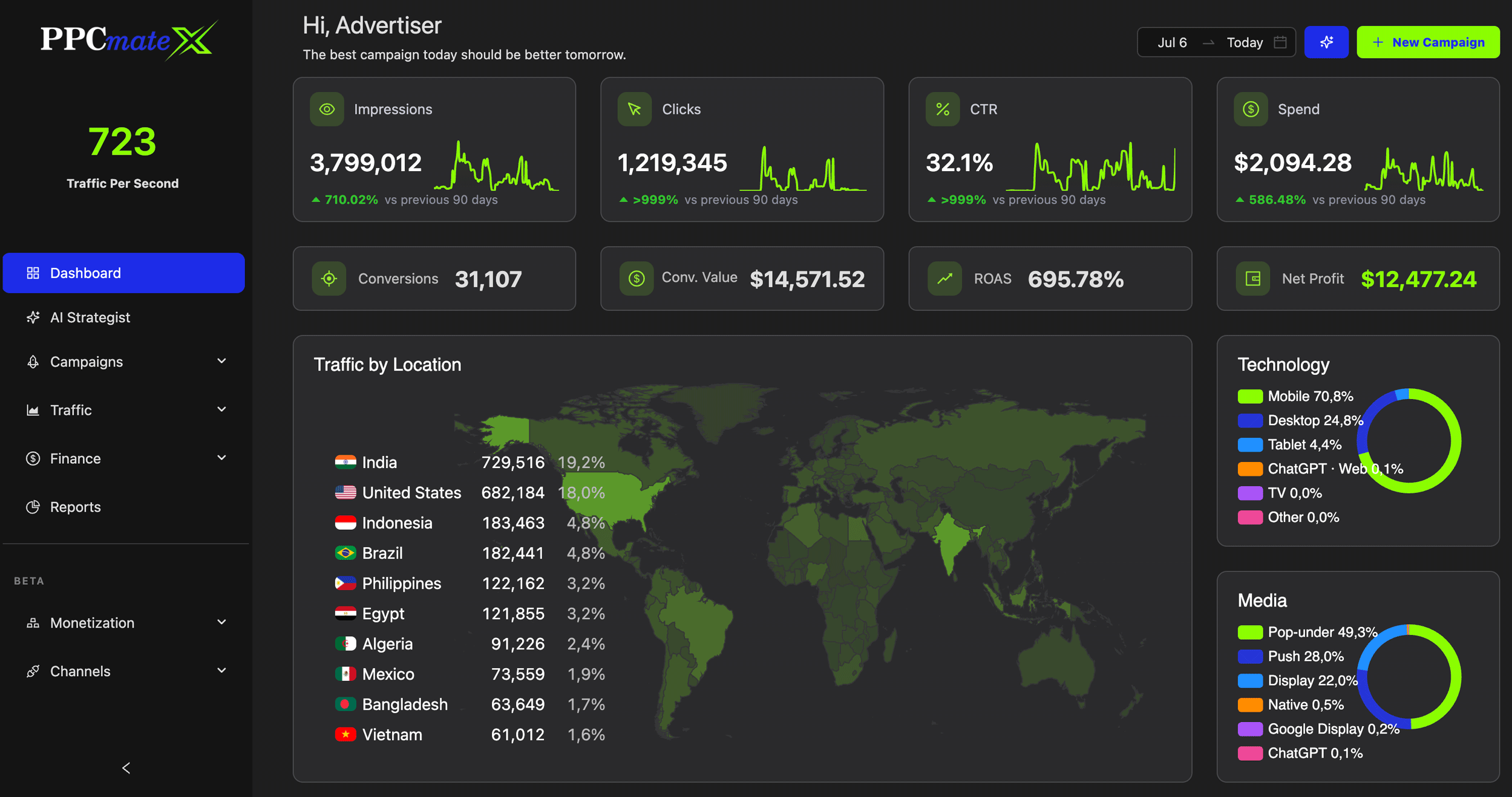Create a New Campaign
Screen dimensions: 1512x797
(1428, 42)
